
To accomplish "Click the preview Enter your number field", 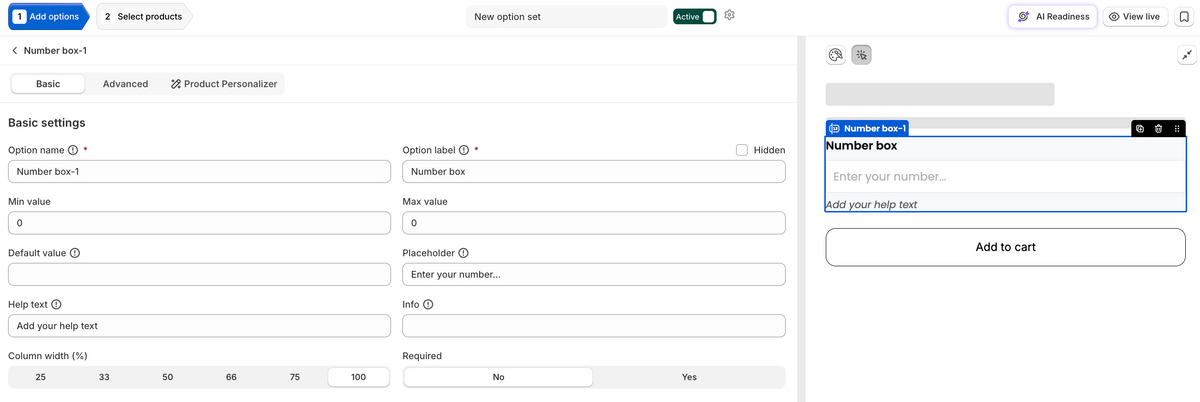I will pos(1005,177).
